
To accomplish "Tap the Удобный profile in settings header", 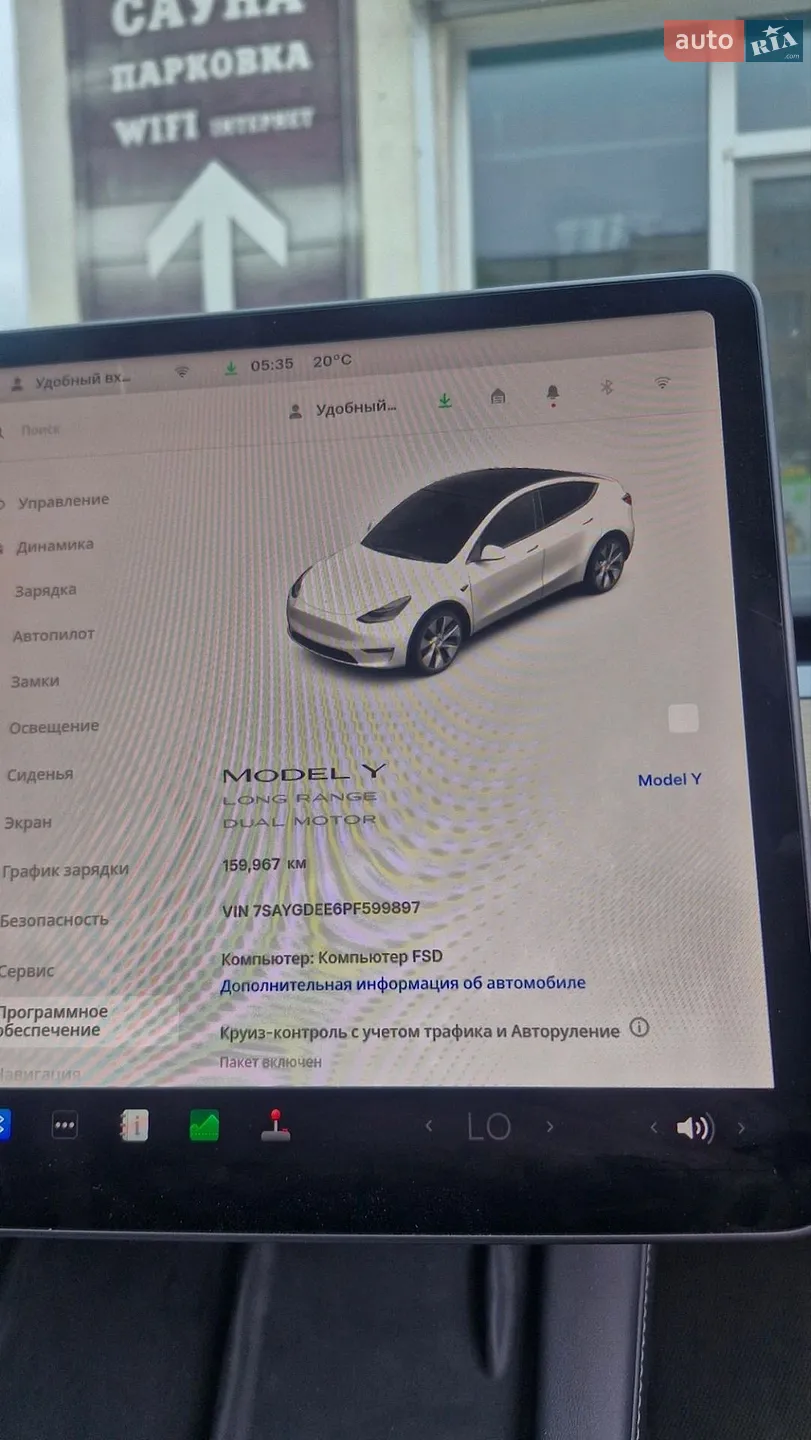I will pos(343,409).
